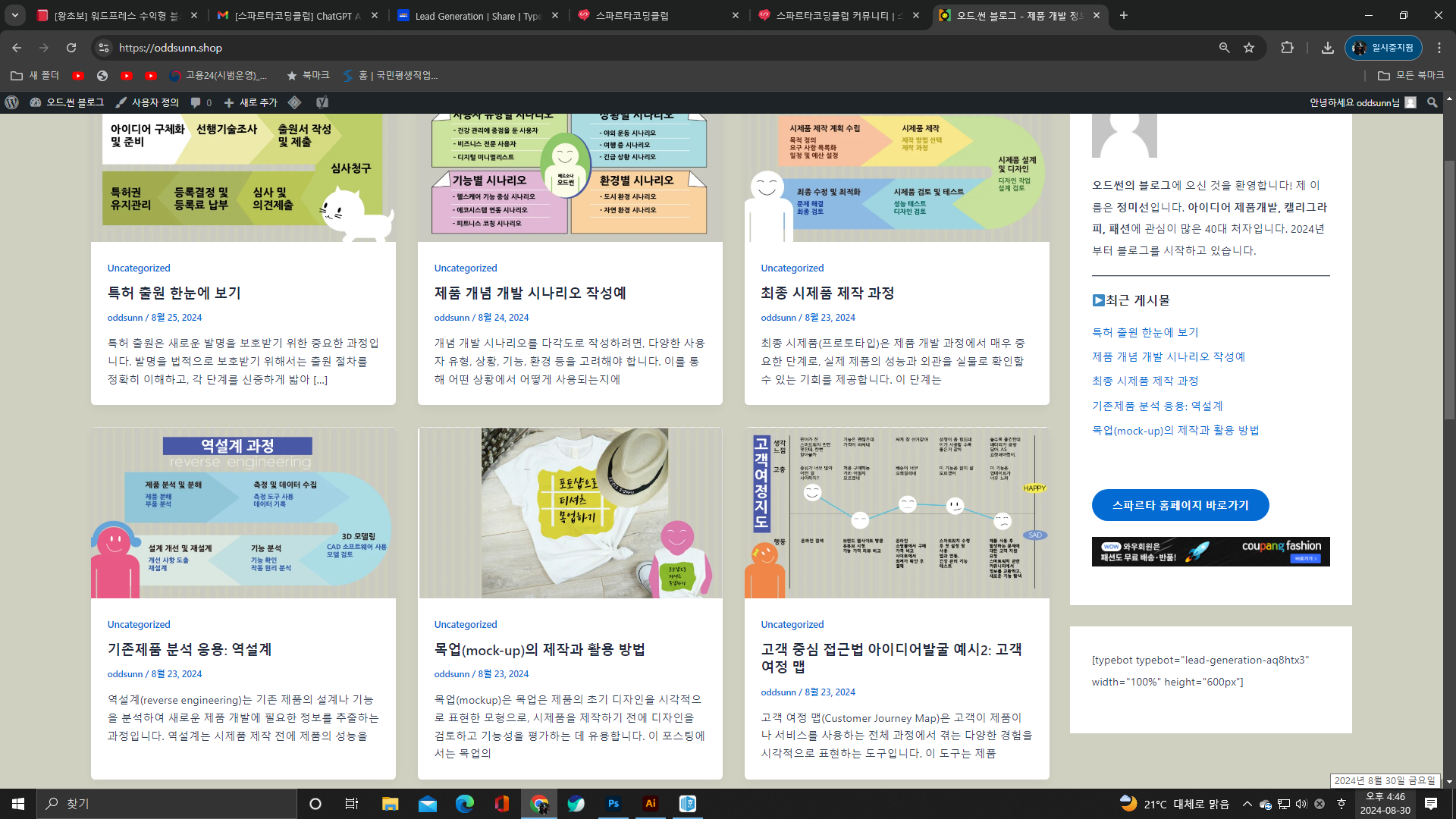This screenshot has height=819, width=1456.
Task: Click the diamond-shaped plugin icon in admin bar
Action: point(295,102)
